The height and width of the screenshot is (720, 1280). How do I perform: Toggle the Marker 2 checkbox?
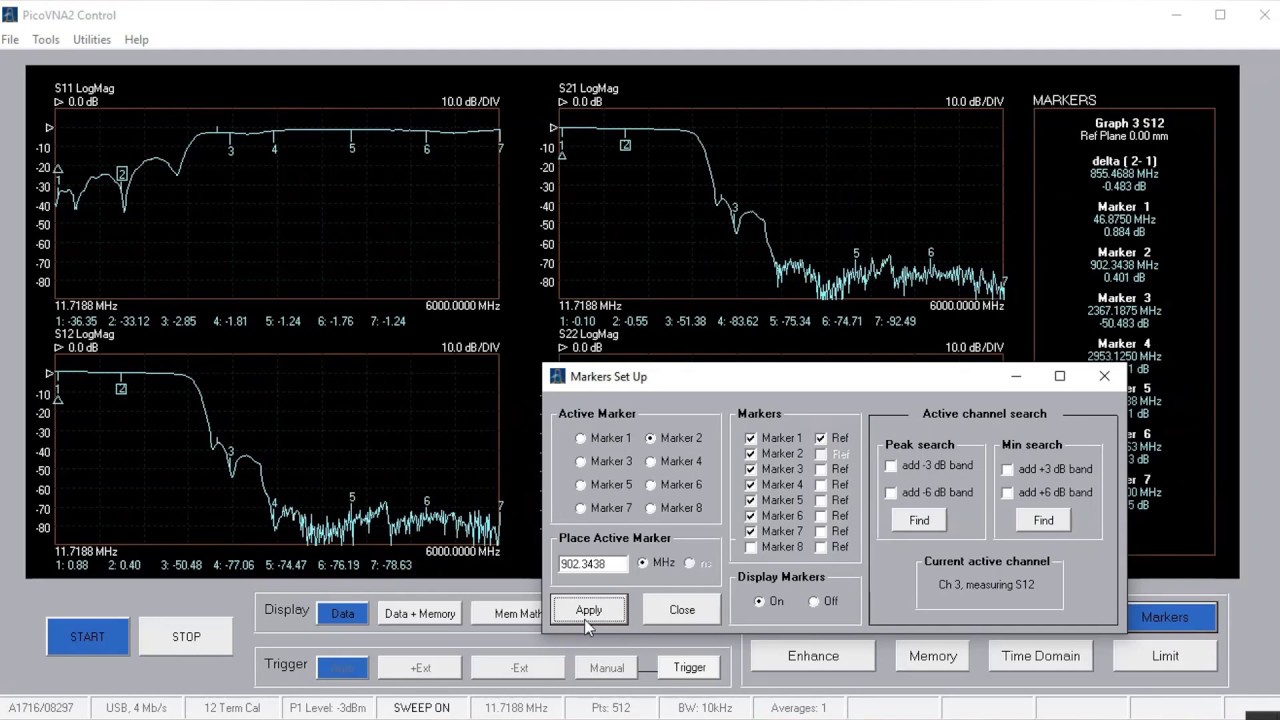tap(751, 454)
